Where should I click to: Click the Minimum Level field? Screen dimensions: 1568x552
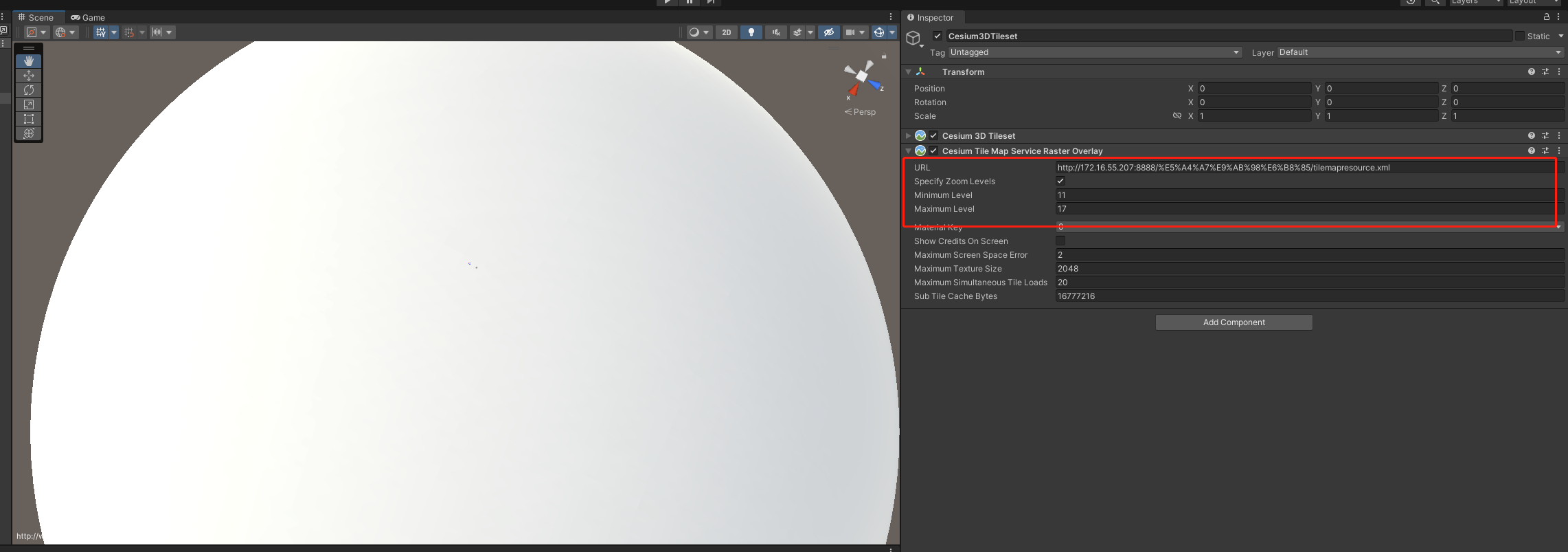1310,195
